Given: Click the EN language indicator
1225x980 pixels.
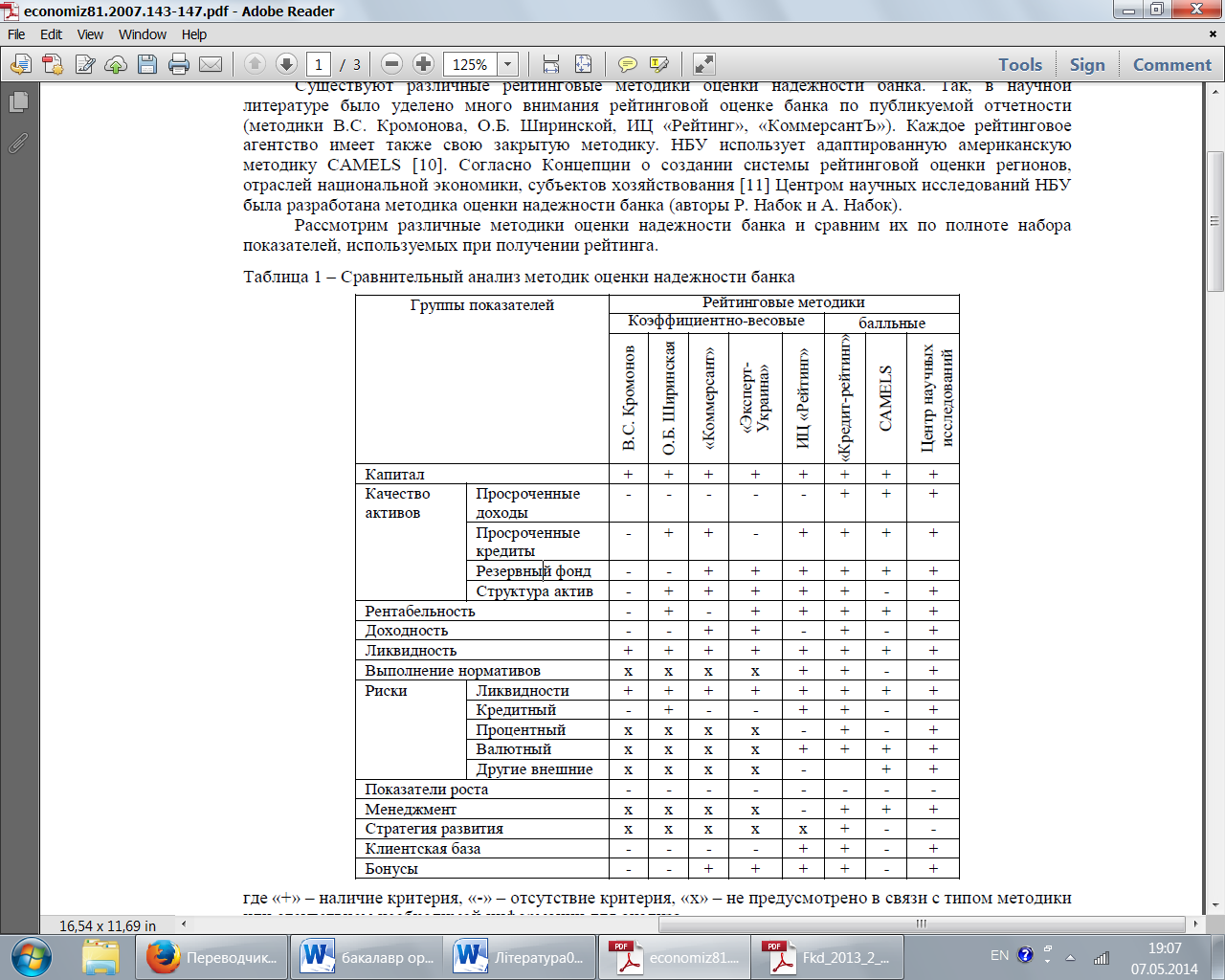Looking at the screenshot, I should 999,955.
